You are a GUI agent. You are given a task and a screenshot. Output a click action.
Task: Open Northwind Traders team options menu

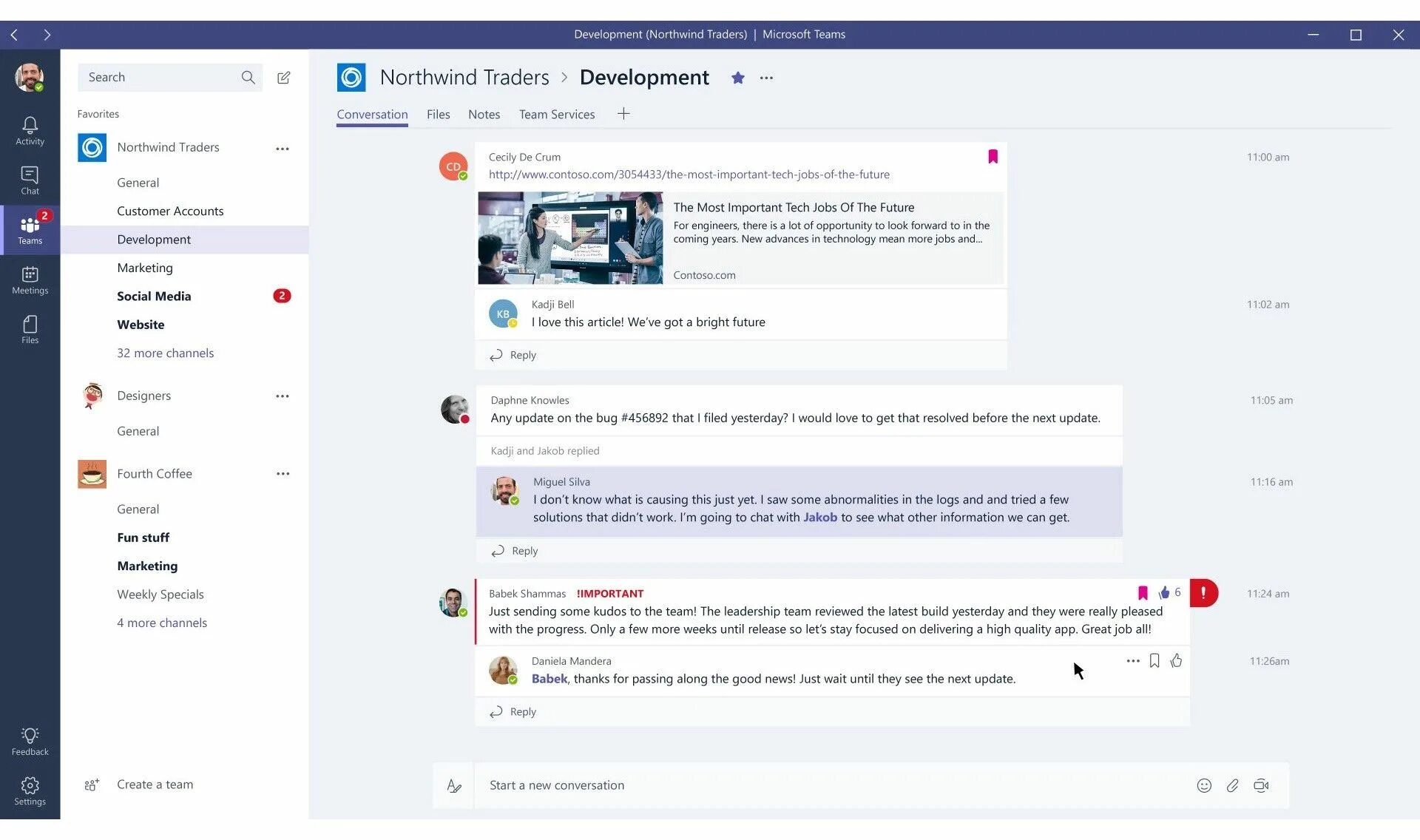(283, 148)
